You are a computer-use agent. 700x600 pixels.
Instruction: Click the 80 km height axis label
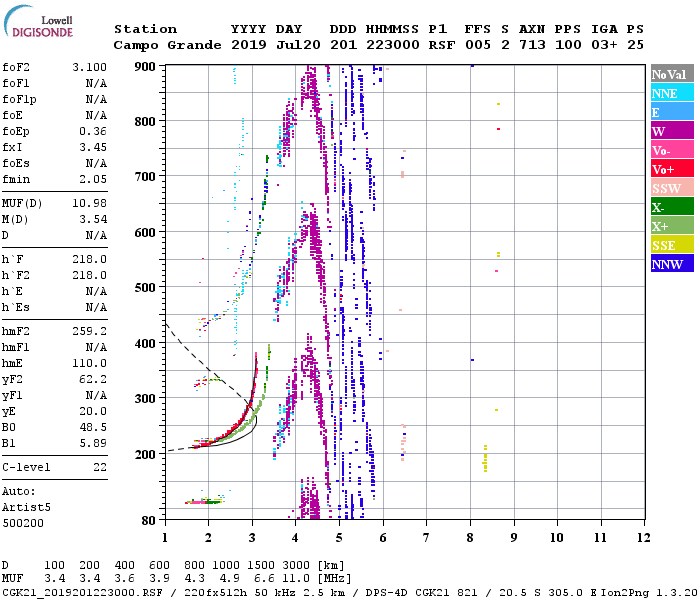click(x=149, y=521)
